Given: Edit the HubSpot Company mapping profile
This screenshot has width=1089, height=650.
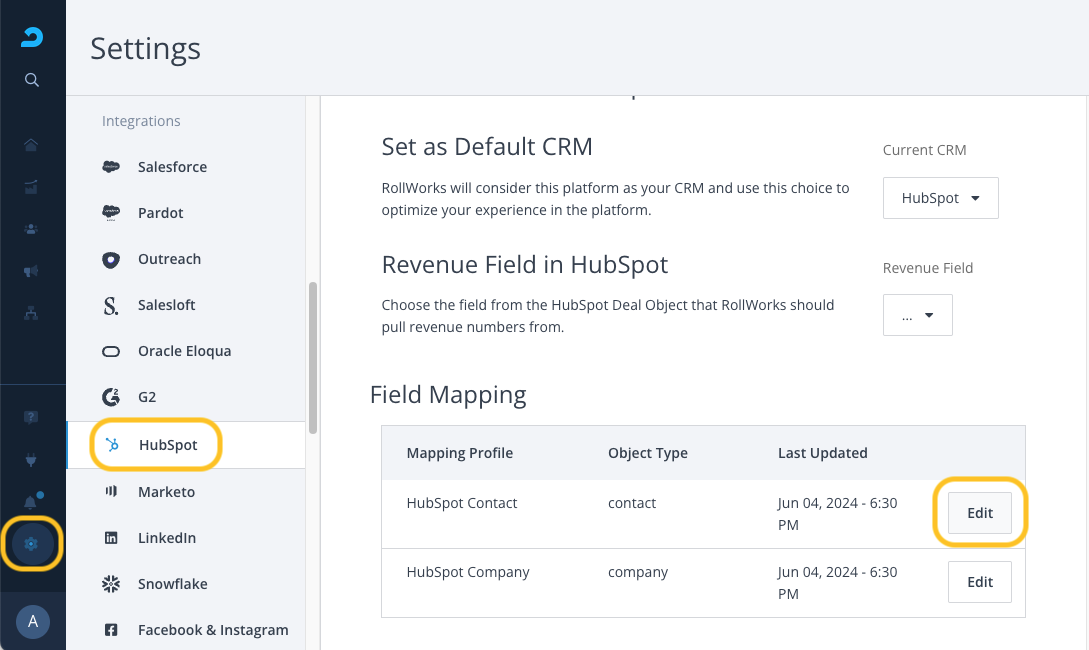Looking at the screenshot, I should tap(980, 582).
